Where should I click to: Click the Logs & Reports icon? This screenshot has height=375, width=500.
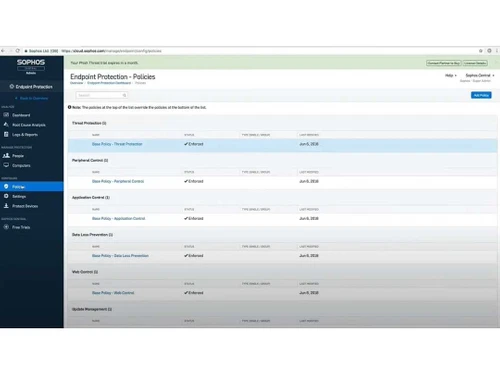tap(6, 134)
